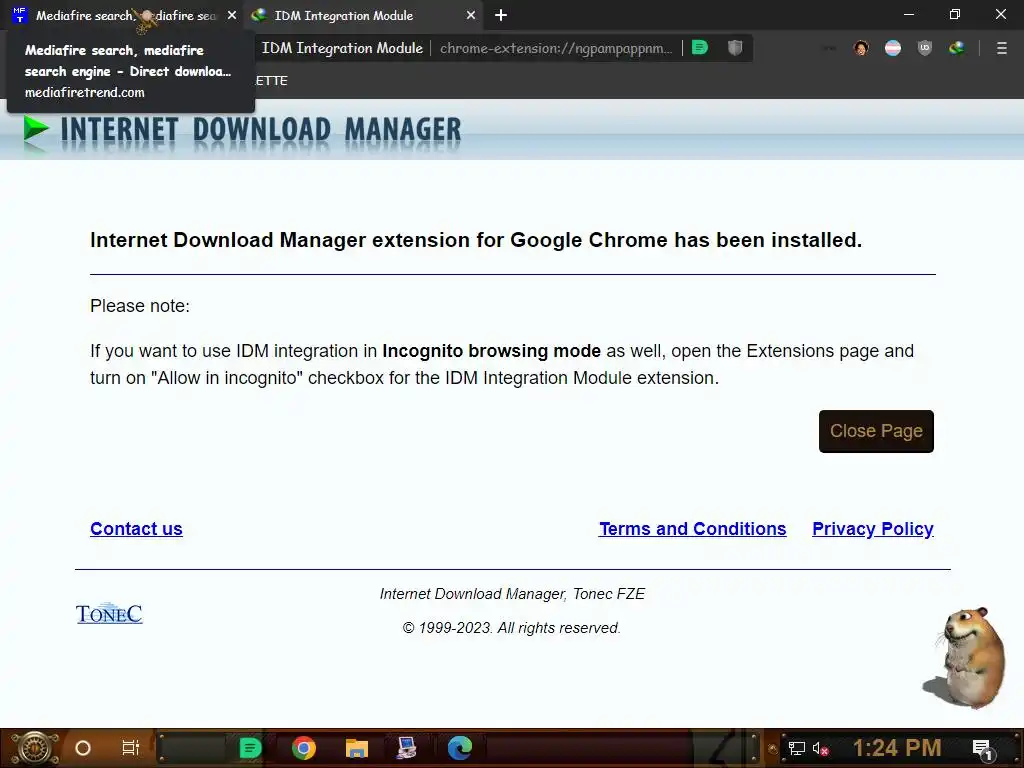Image resolution: width=1024 pixels, height=768 pixels.
Task: Open the notification center icon
Action: click(982, 748)
